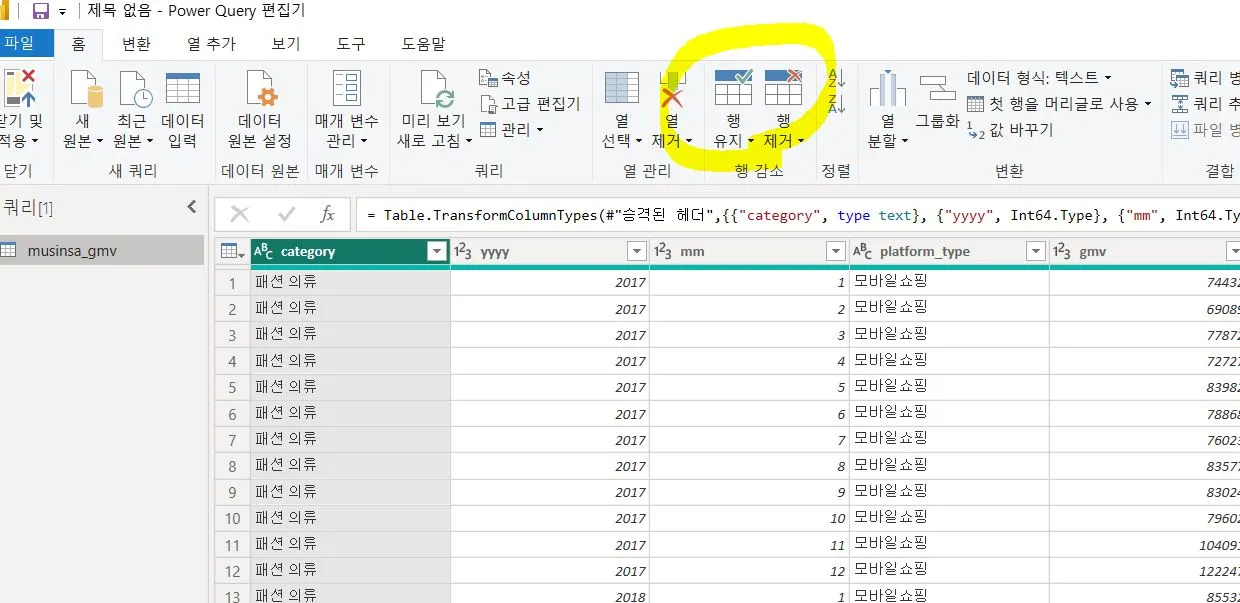Collapse the 쿼리 pane with the chevron
The image size is (1240, 603).
click(192, 207)
